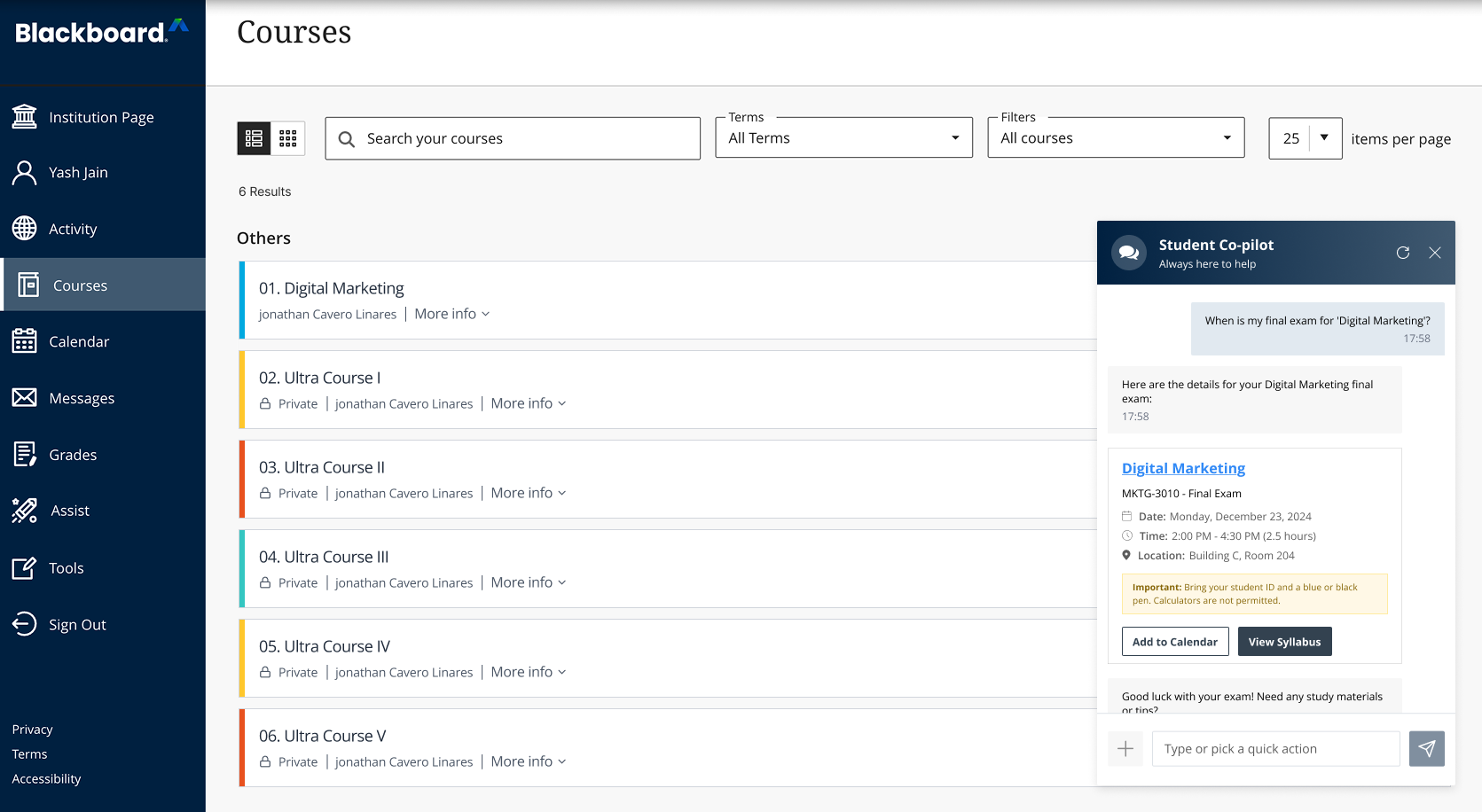1482x812 pixels.
Task: Open the Digital Marketing link in chat
Action: click(1183, 468)
